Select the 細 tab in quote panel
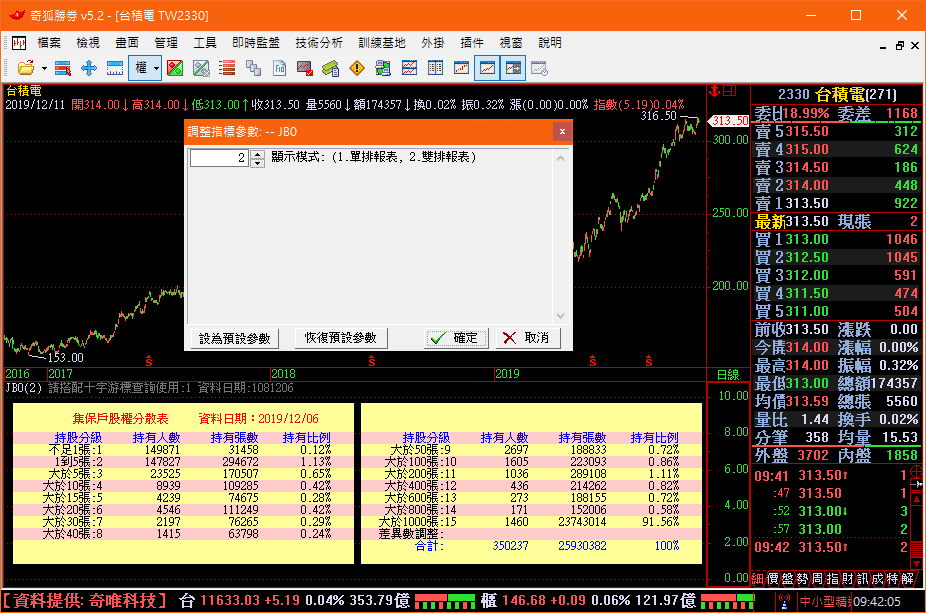The height and width of the screenshot is (613, 926). coord(758,579)
